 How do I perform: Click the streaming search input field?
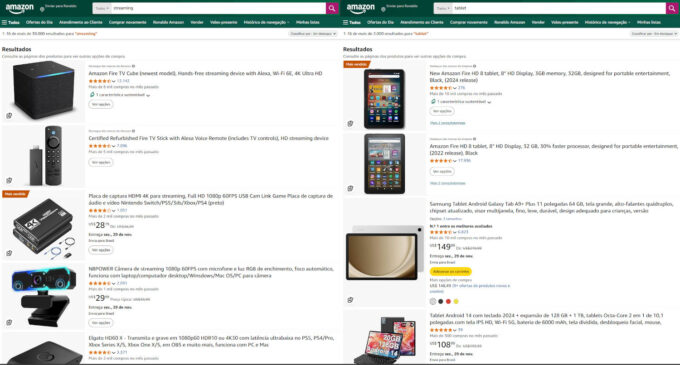coord(218,8)
